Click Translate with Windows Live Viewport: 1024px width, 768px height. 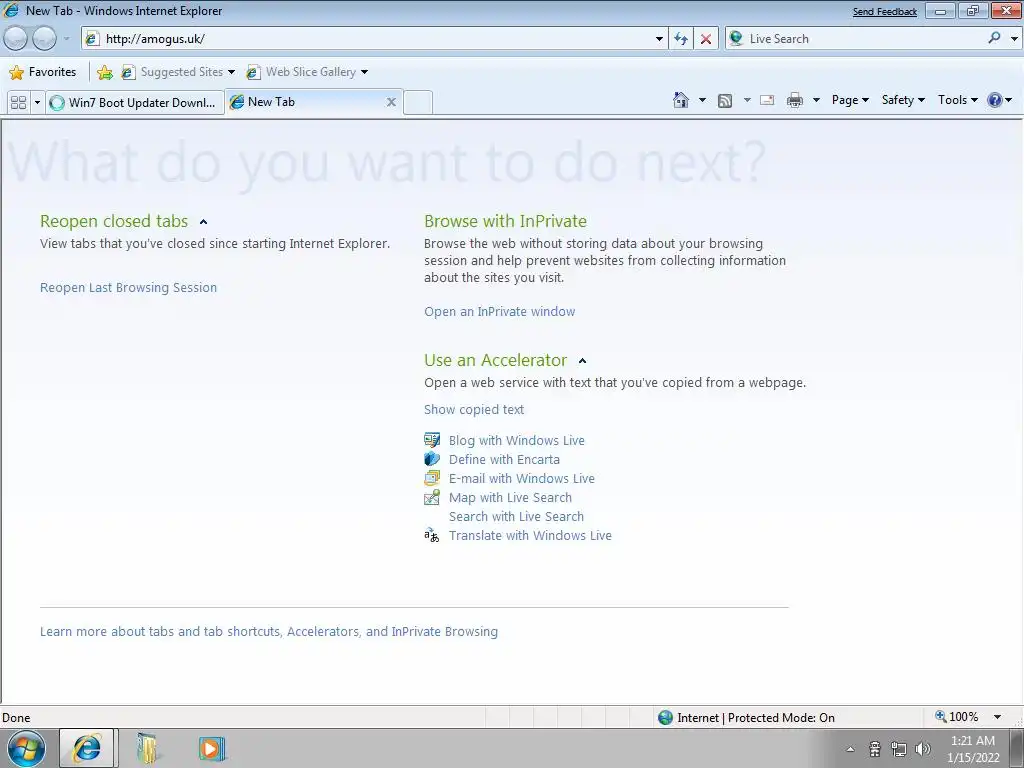530,535
